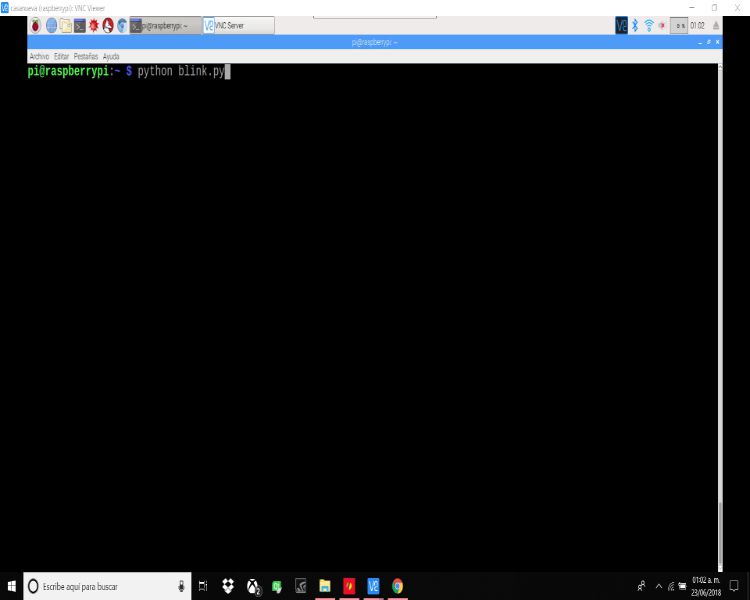Image resolution: width=750 pixels, height=600 pixels.
Task: Launch the web browser globe icon
Action: [51, 26]
